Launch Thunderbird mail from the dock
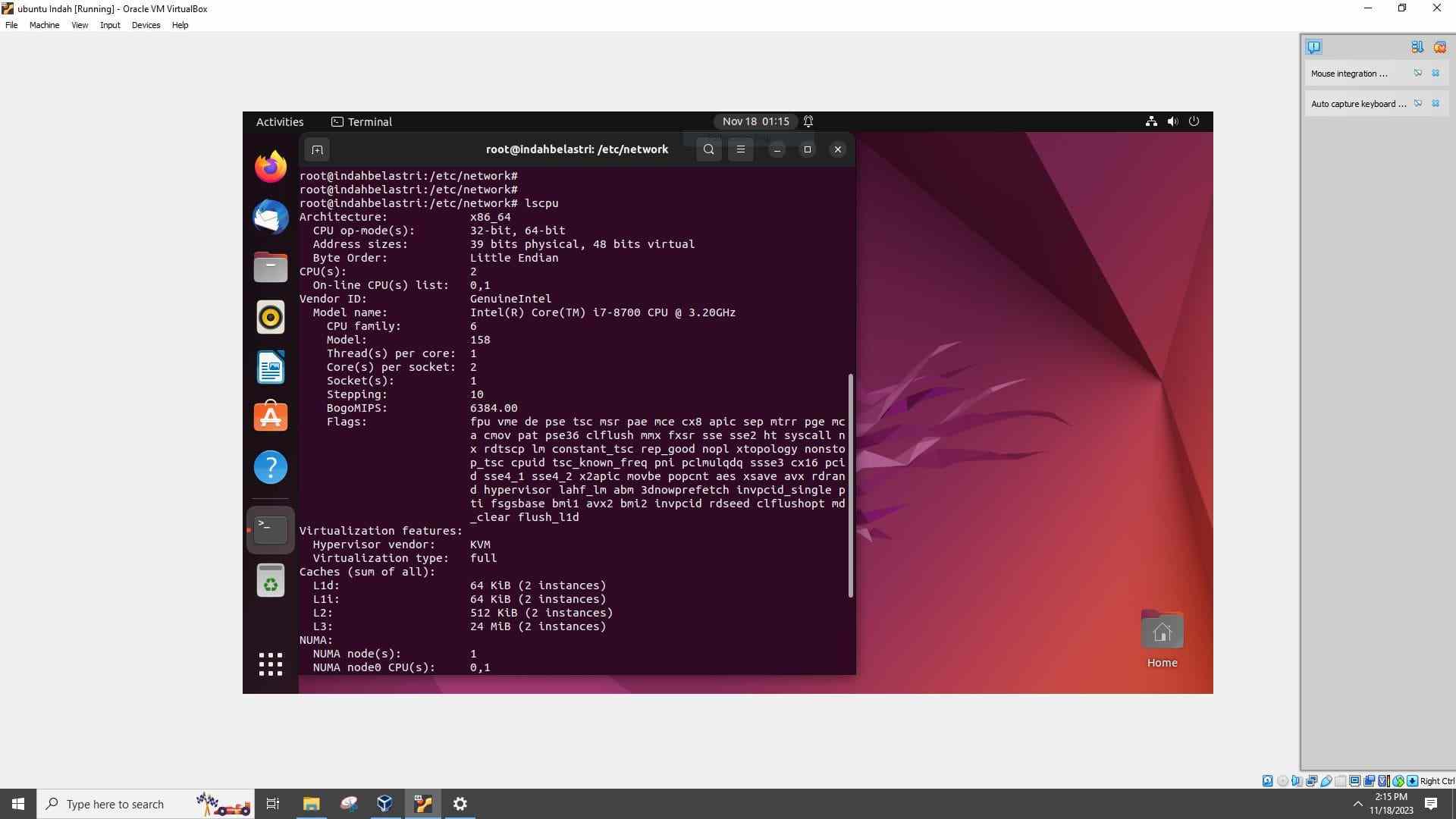The height and width of the screenshot is (819, 1456). tap(271, 217)
